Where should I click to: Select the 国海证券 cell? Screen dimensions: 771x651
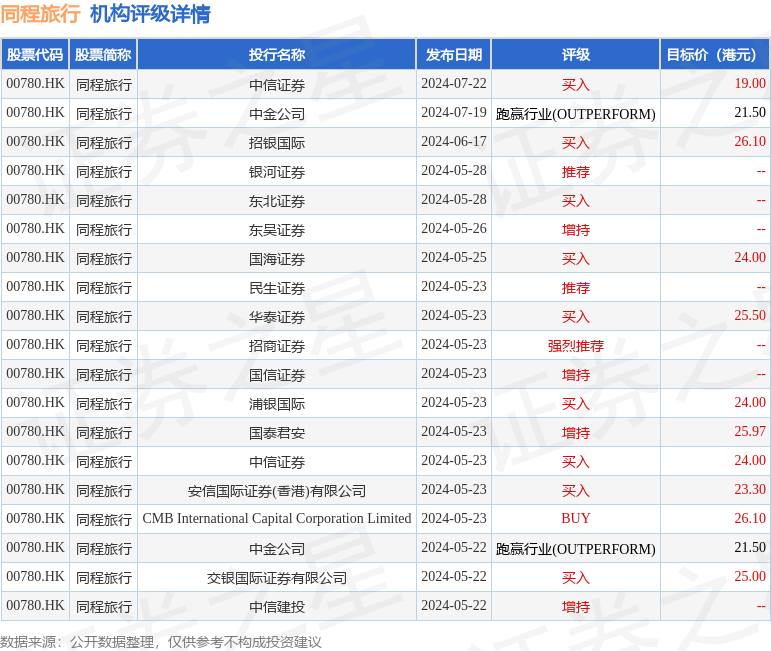277,259
